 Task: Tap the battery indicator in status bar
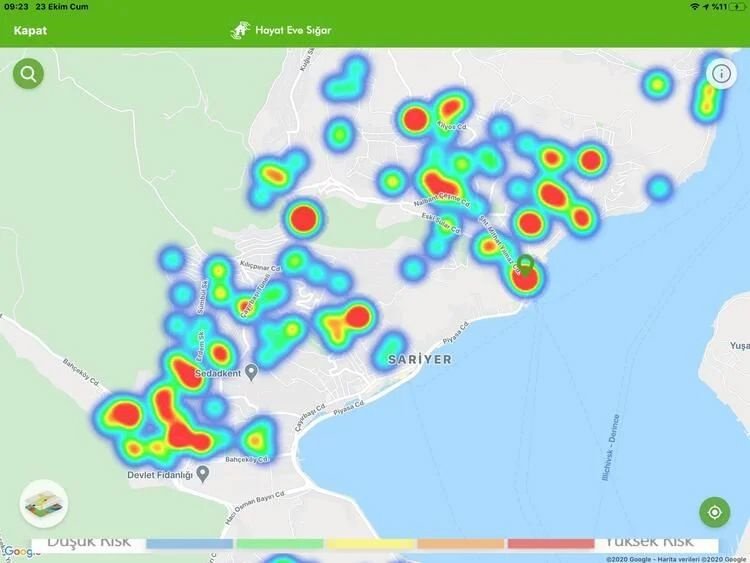click(735, 7)
